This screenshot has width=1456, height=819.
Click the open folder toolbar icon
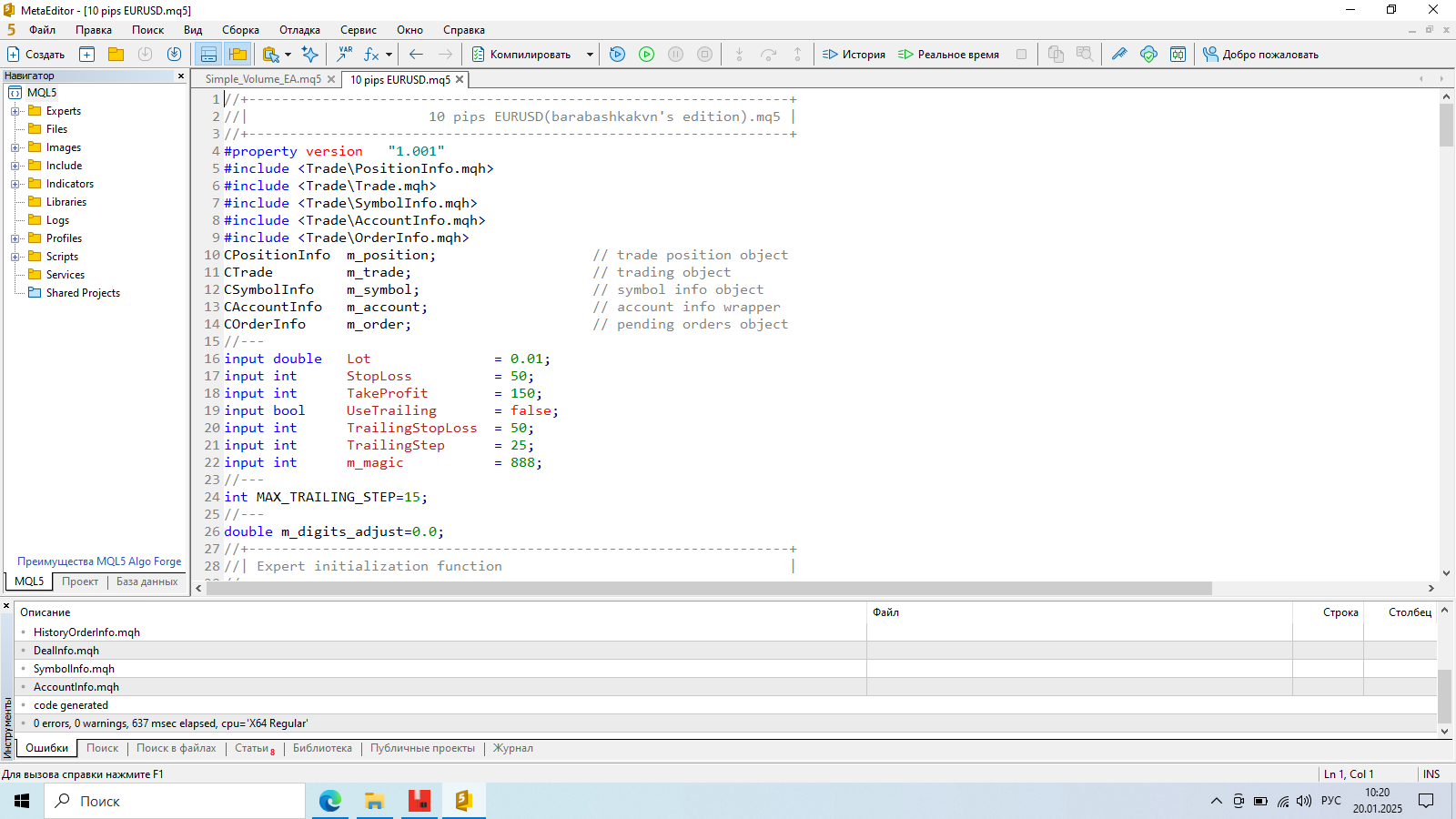pyautogui.click(x=116, y=55)
